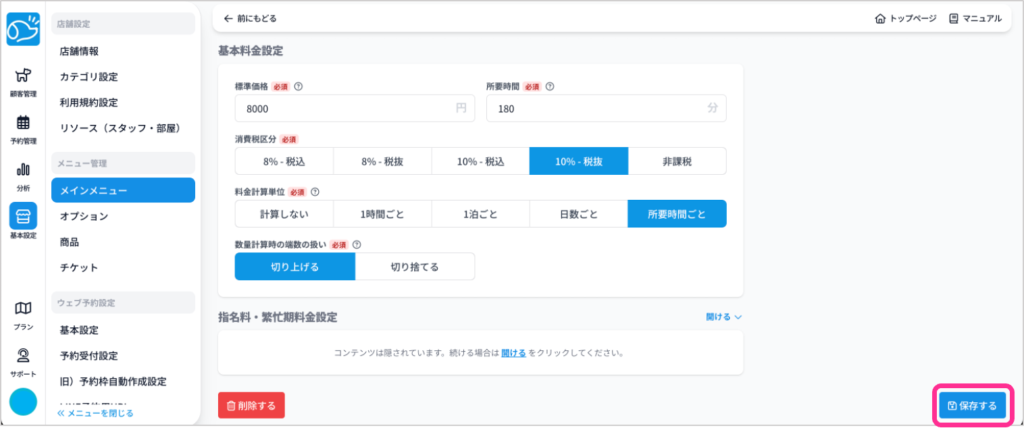
Task: Select 10% - 税込 tax option
Action: 480,161
